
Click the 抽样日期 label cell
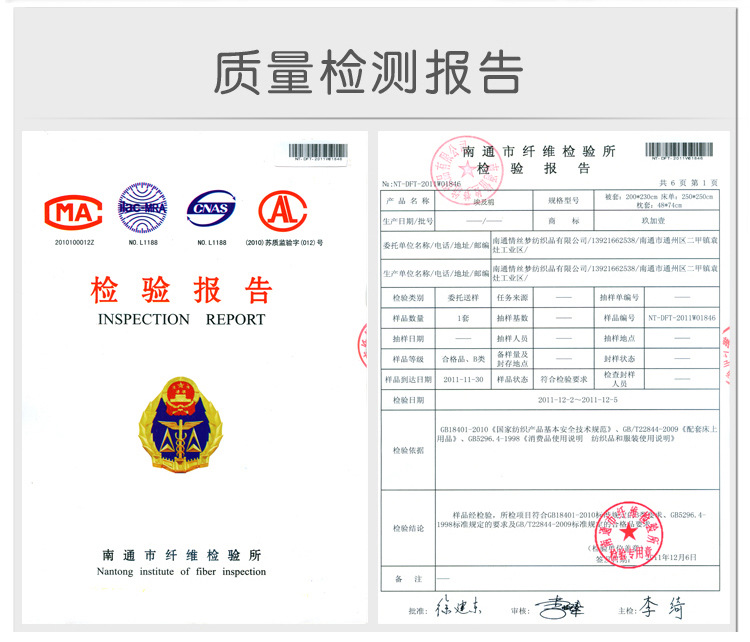(408, 339)
